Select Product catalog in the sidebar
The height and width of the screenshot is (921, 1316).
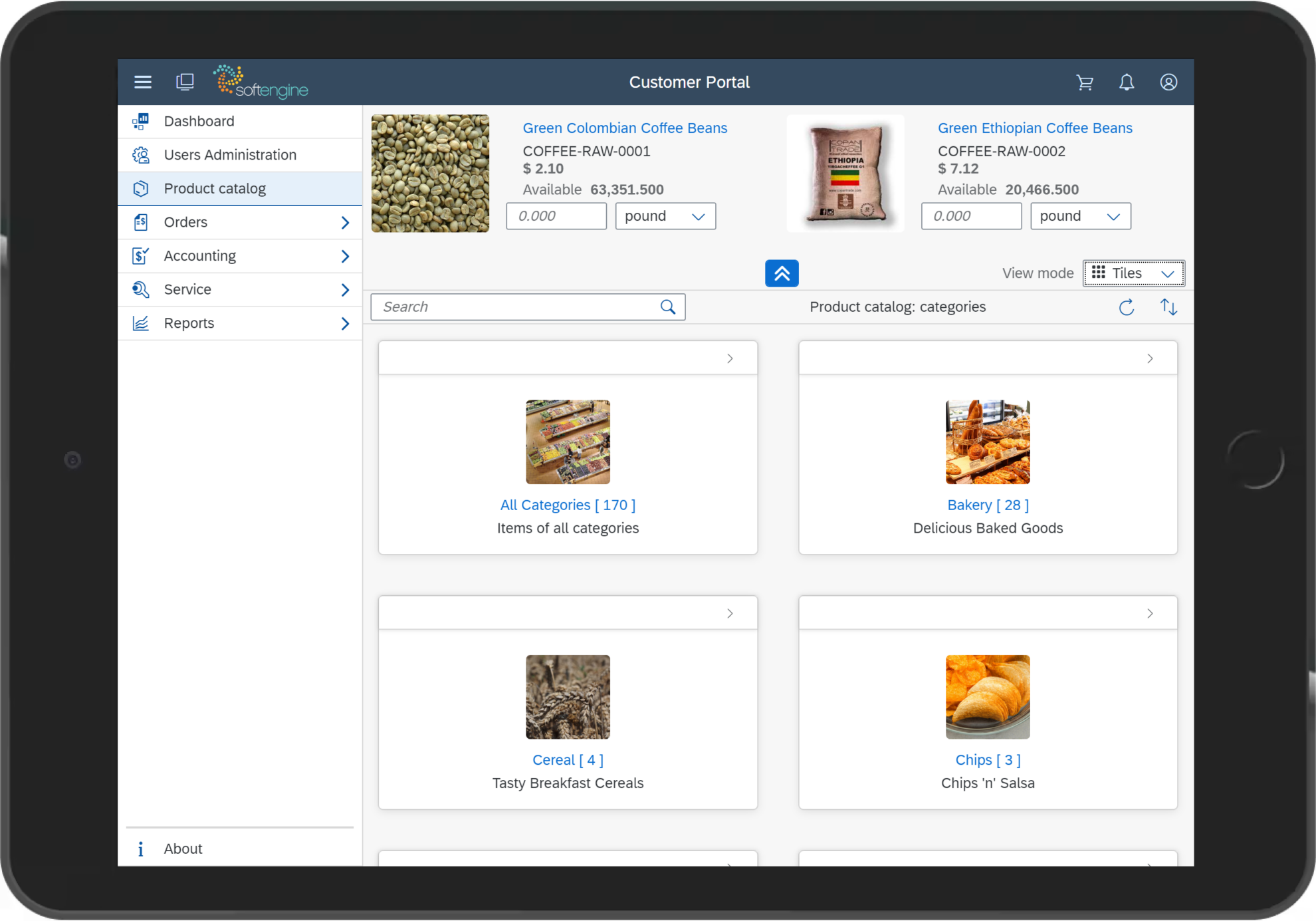click(x=214, y=188)
